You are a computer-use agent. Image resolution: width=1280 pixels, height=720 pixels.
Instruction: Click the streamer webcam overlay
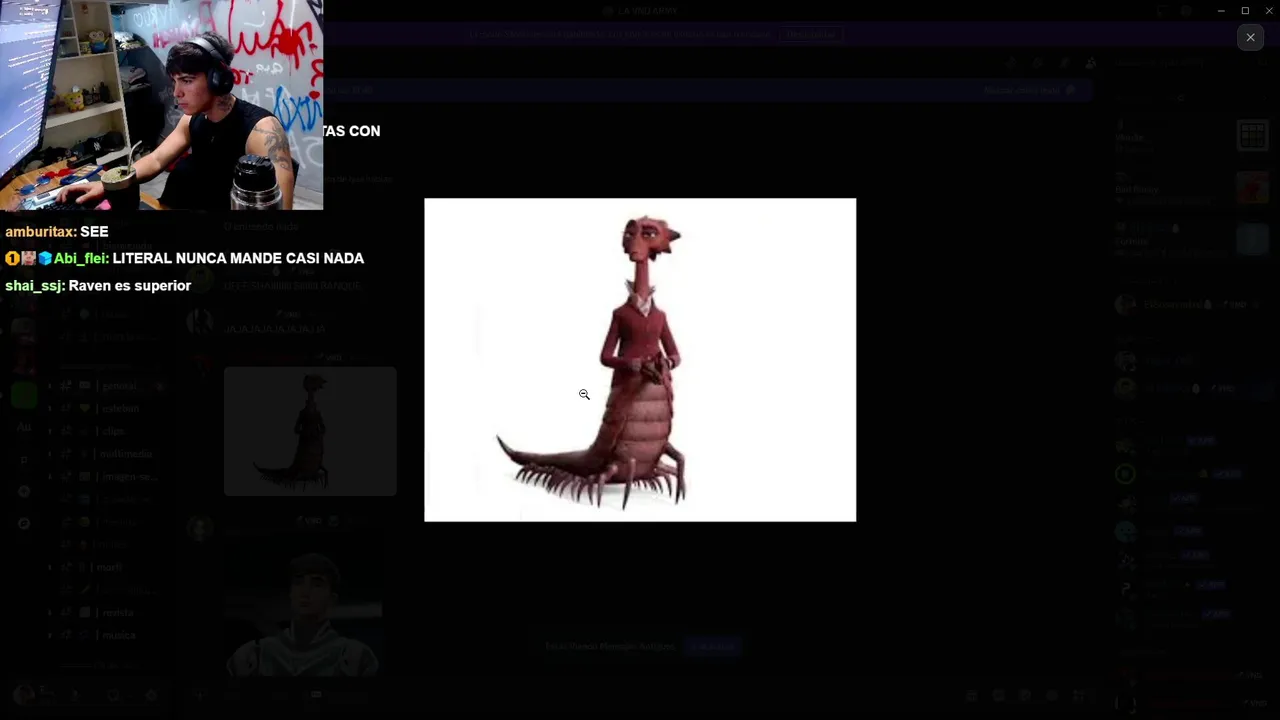point(161,105)
